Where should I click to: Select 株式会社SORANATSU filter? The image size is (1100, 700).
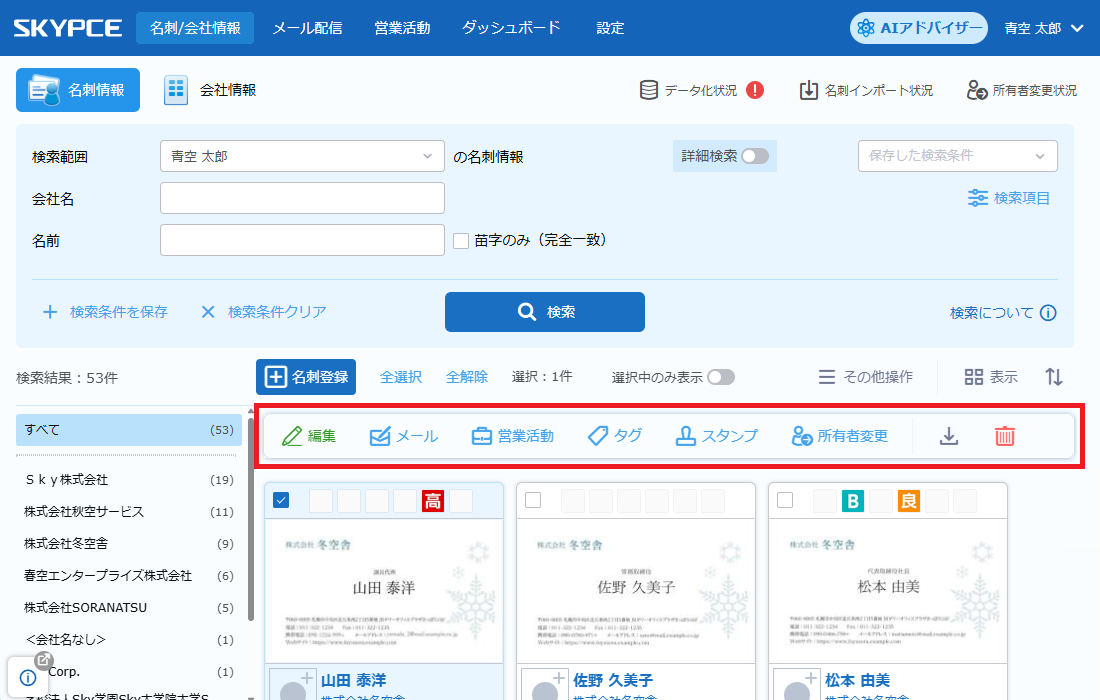click(129, 607)
